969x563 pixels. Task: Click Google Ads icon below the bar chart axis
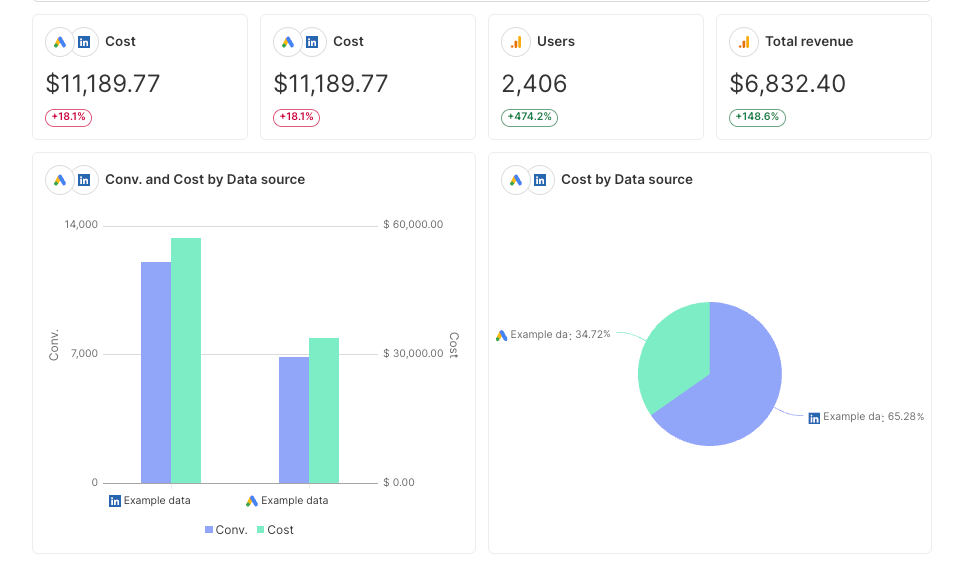click(x=252, y=501)
